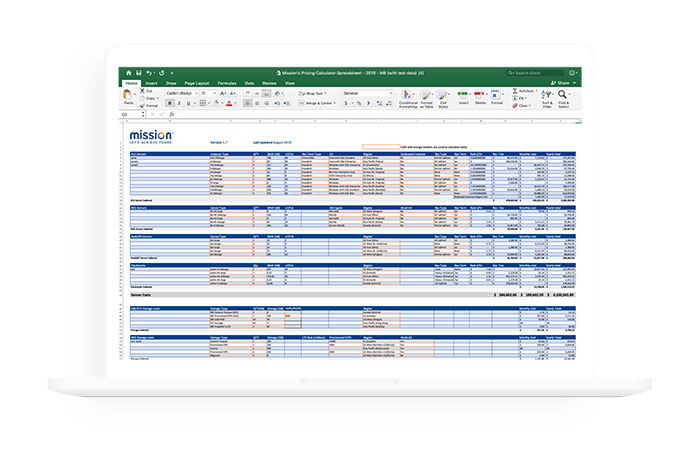Click the Share button
The width and height of the screenshot is (700, 466).
click(560, 83)
